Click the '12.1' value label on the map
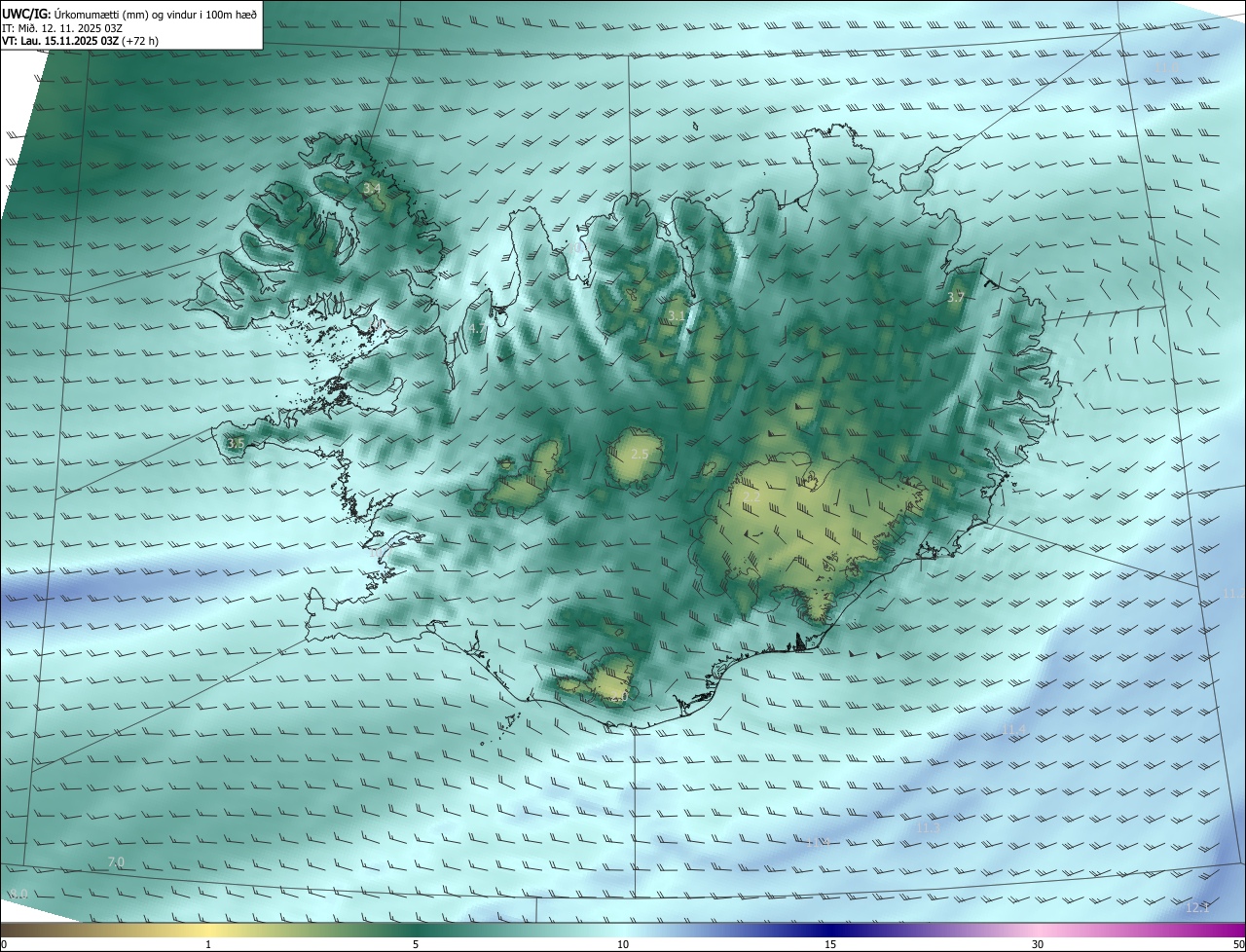 [1197, 908]
